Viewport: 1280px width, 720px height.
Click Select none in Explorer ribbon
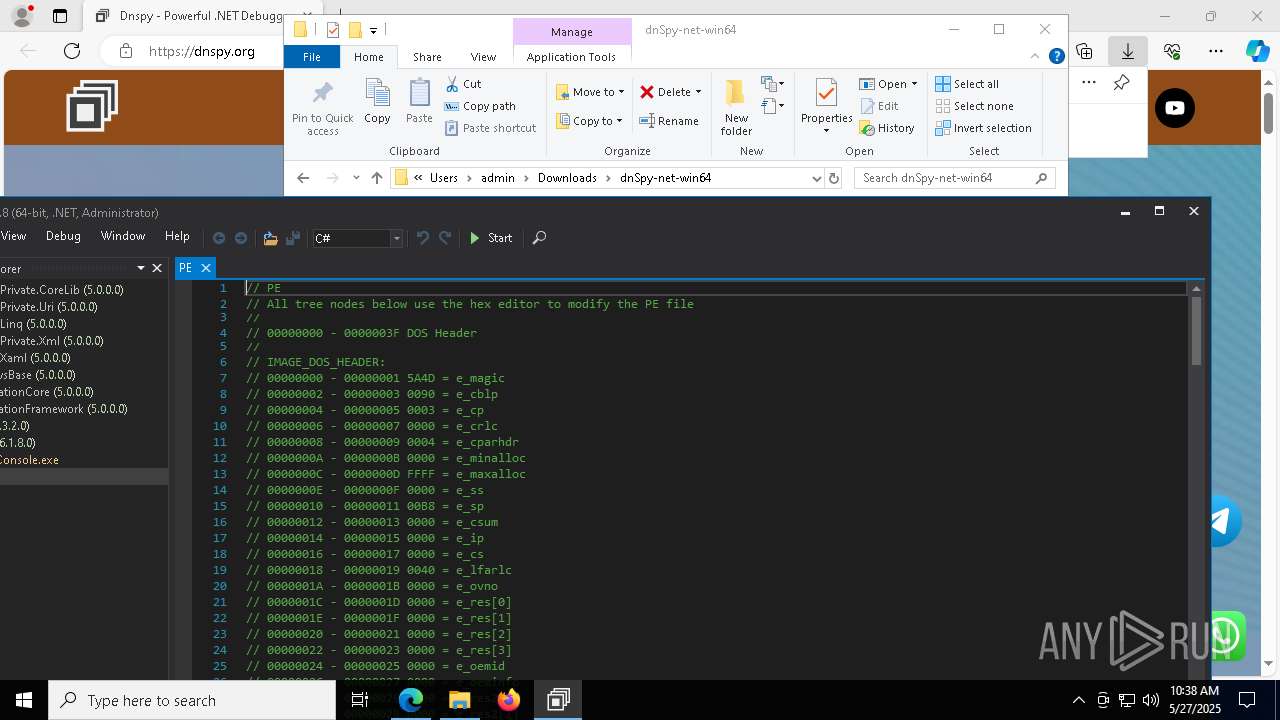974,106
